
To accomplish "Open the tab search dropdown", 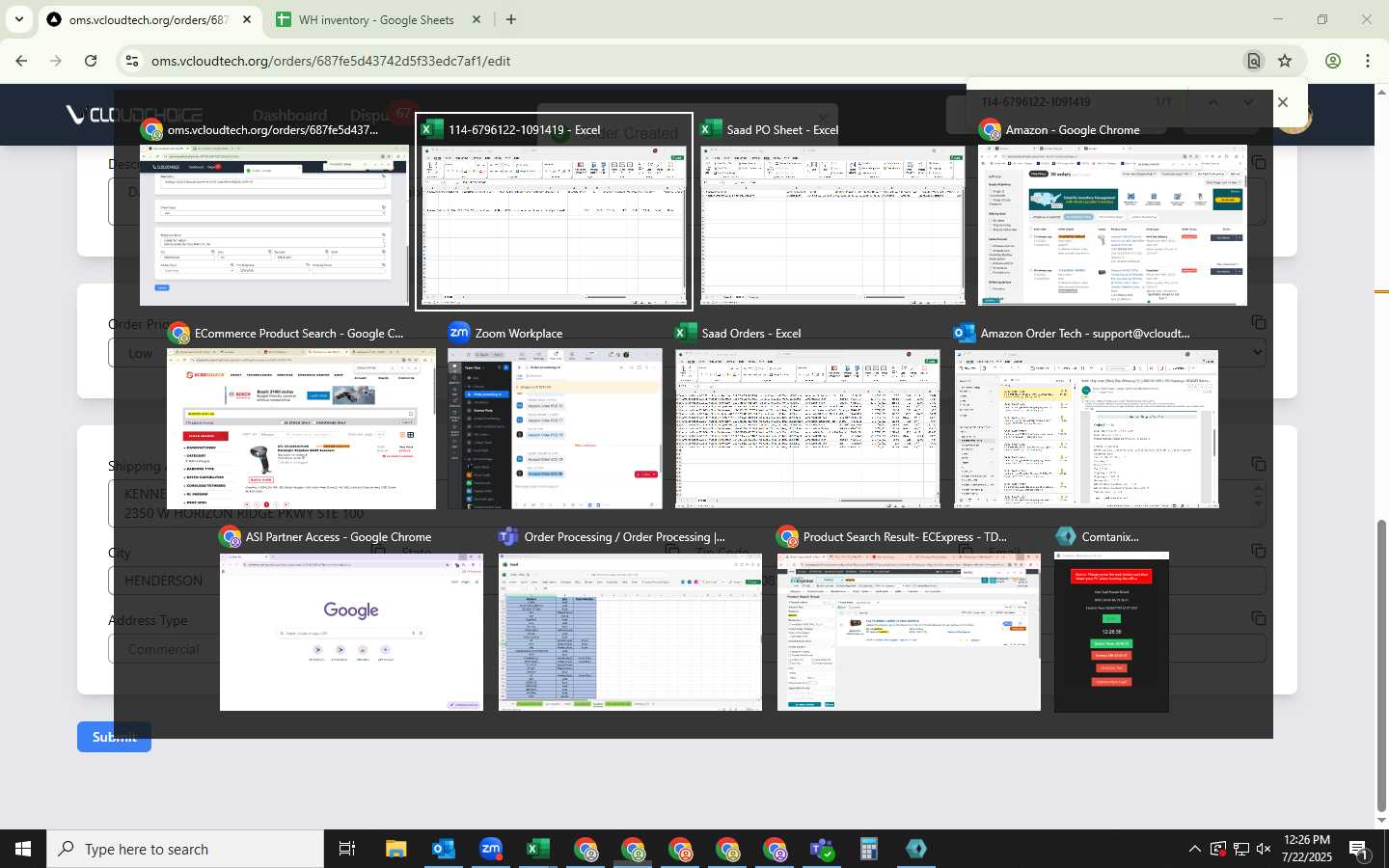I will tap(18, 19).
